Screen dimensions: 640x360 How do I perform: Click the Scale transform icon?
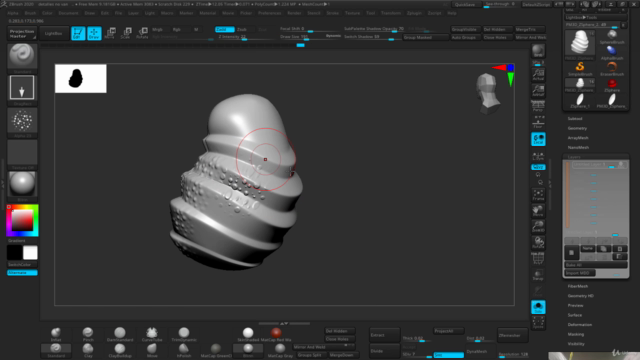pos(126,33)
